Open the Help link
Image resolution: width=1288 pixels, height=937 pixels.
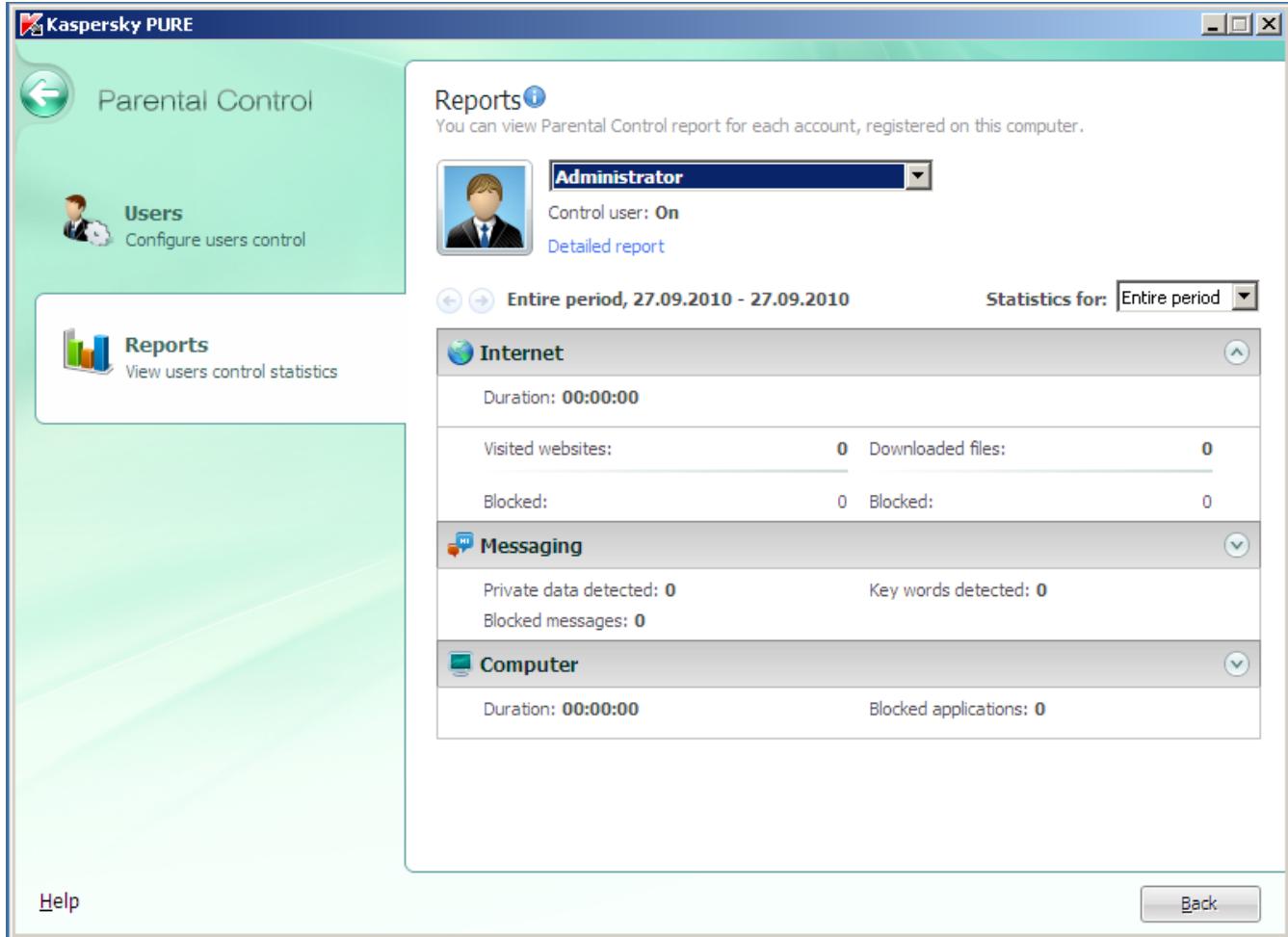(60, 901)
